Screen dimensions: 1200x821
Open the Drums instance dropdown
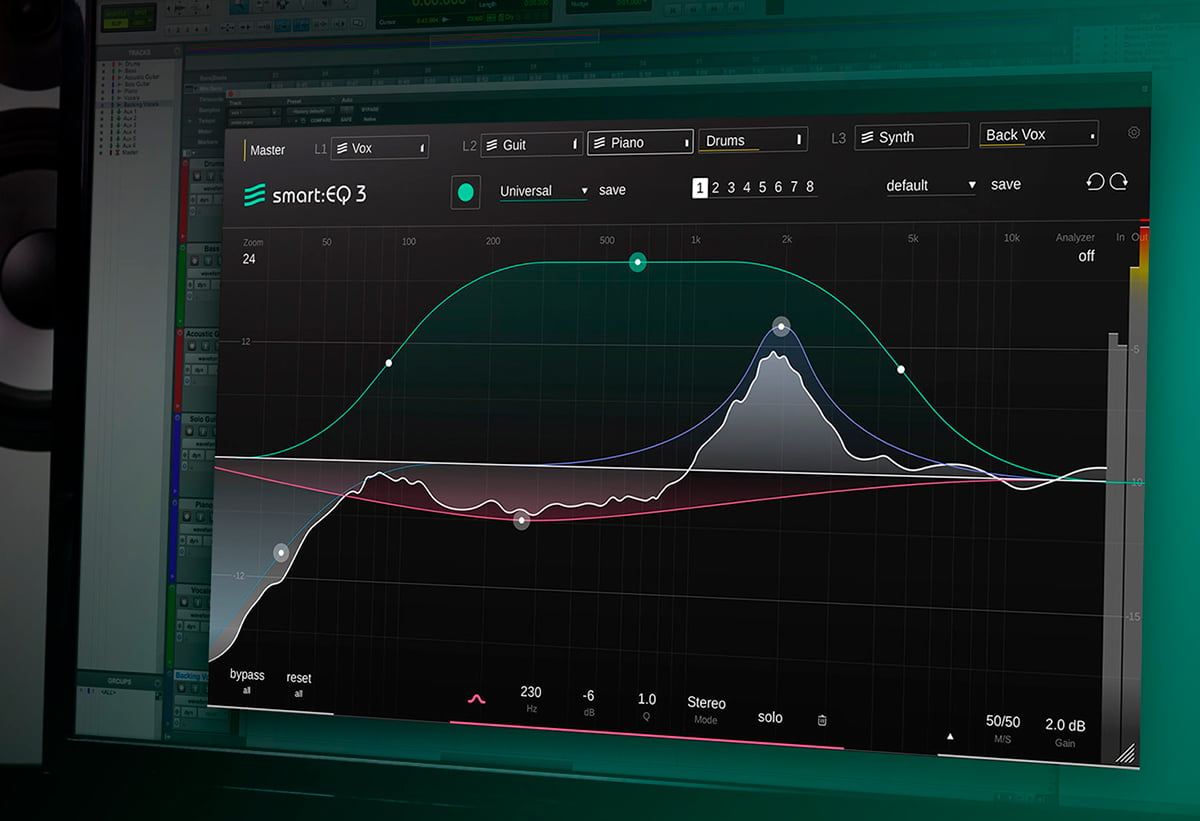[x=753, y=141]
